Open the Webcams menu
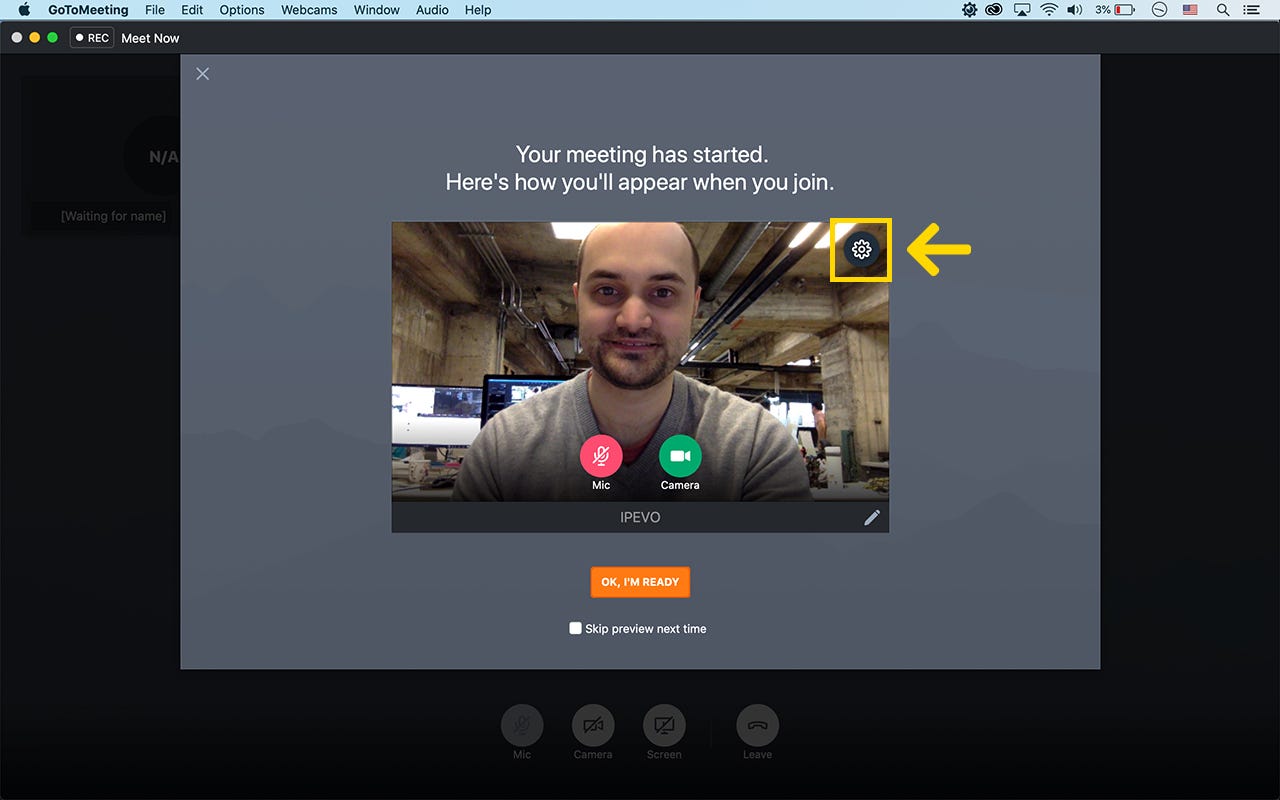The image size is (1280, 800). (x=308, y=10)
